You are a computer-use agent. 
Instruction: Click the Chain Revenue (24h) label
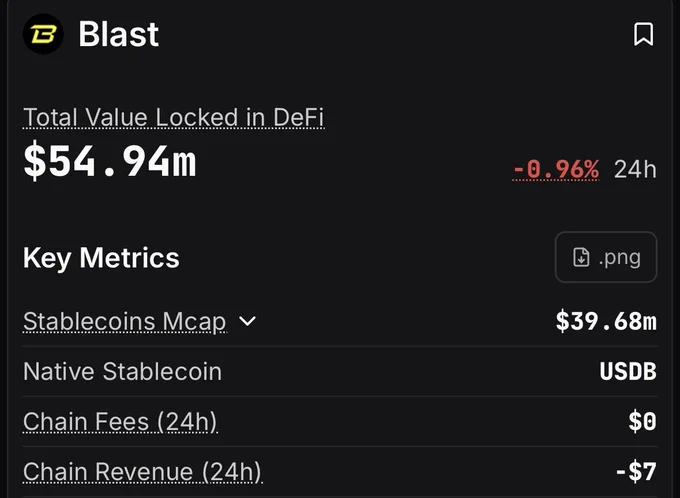tap(143, 472)
